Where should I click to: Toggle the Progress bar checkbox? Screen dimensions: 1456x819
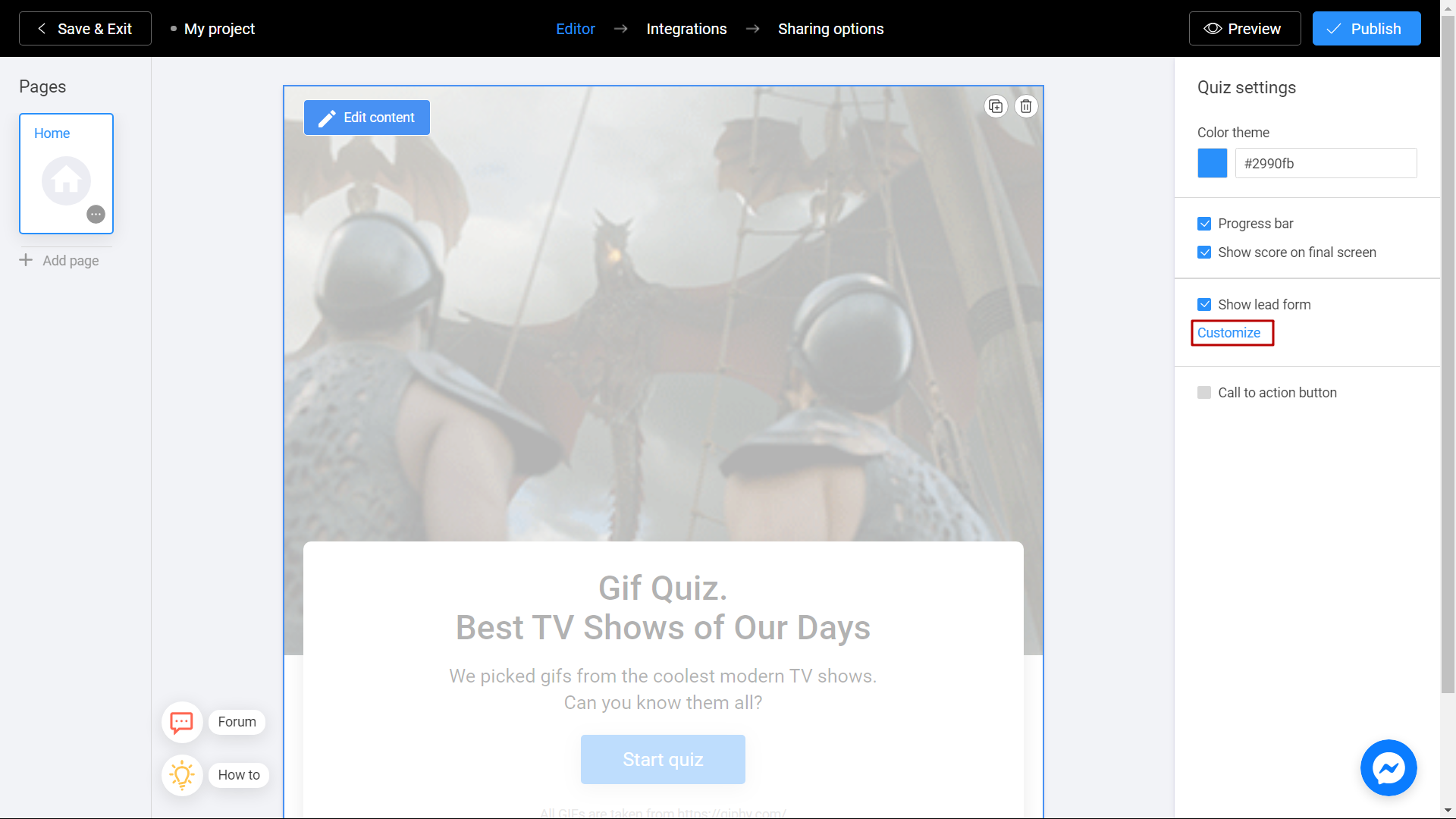point(1205,222)
